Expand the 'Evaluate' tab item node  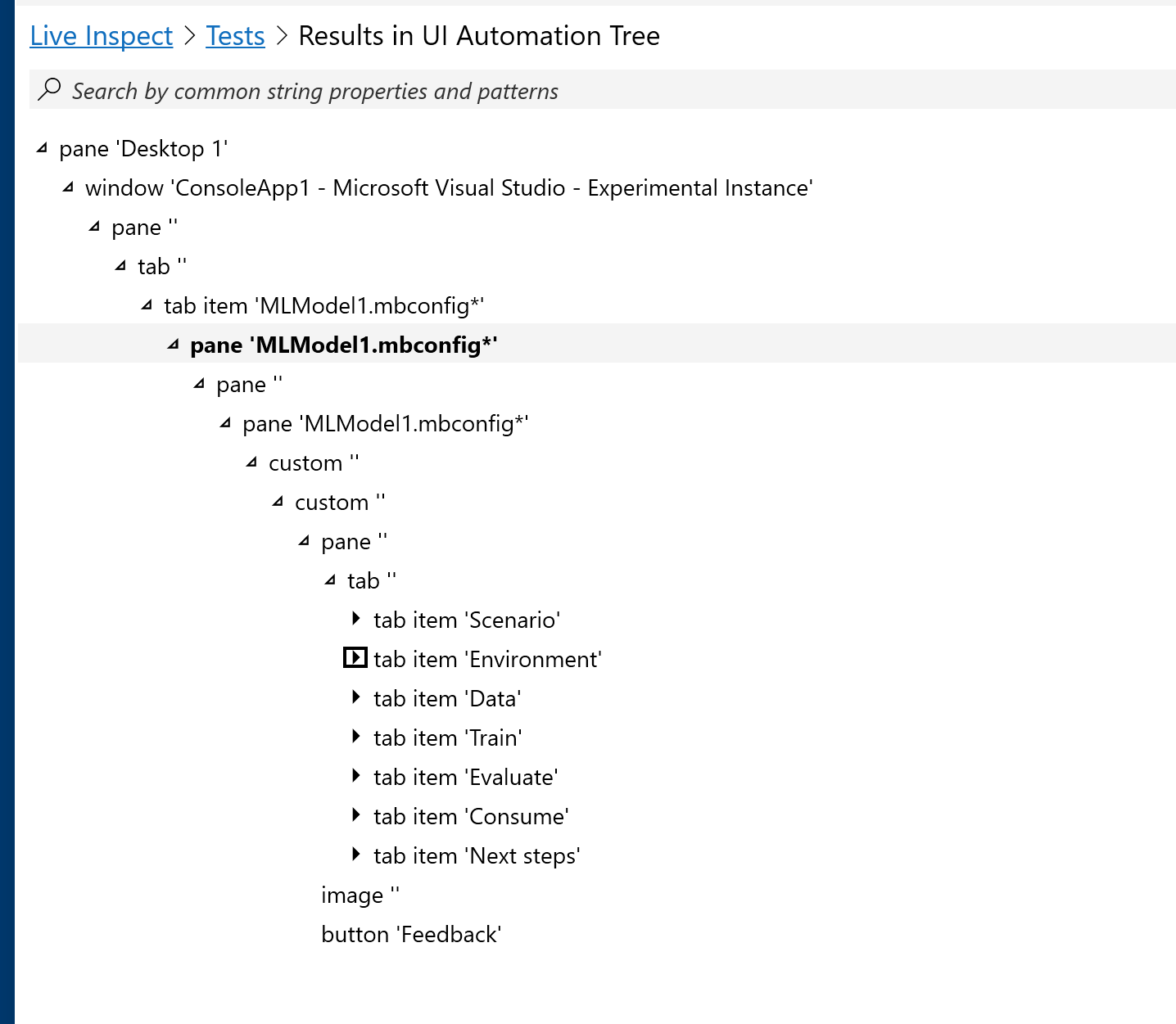tap(356, 775)
